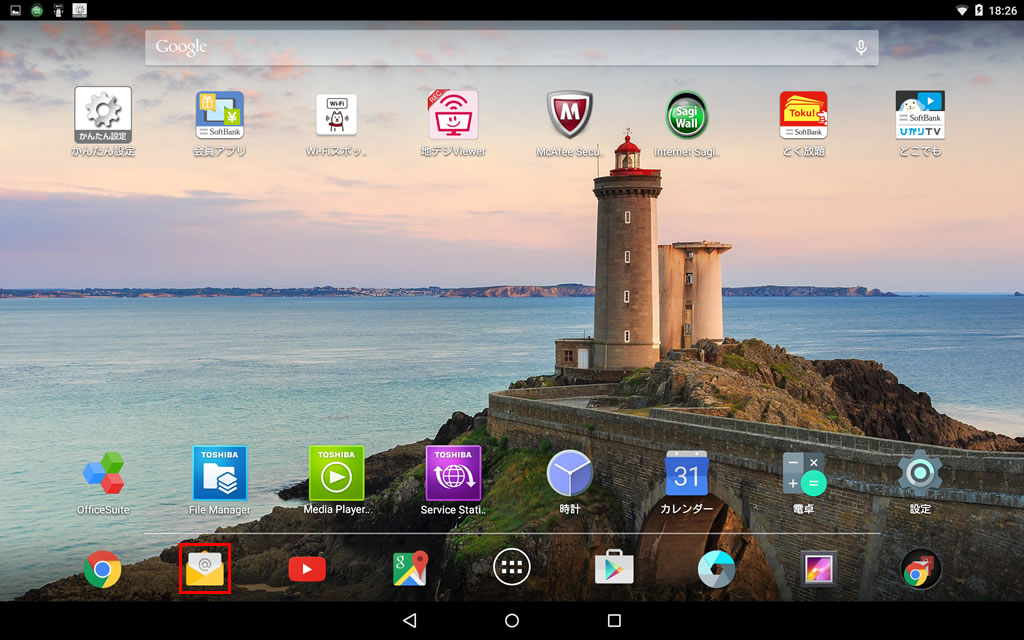
Task: Launch YouTube from the dock
Action: [x=307, y=568]
